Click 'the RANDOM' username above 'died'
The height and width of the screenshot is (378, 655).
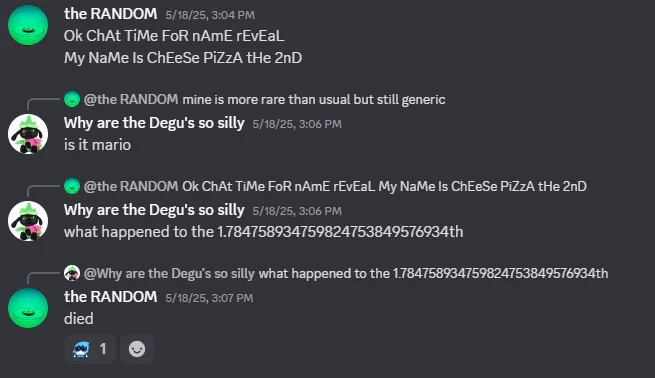coord(110,297)
